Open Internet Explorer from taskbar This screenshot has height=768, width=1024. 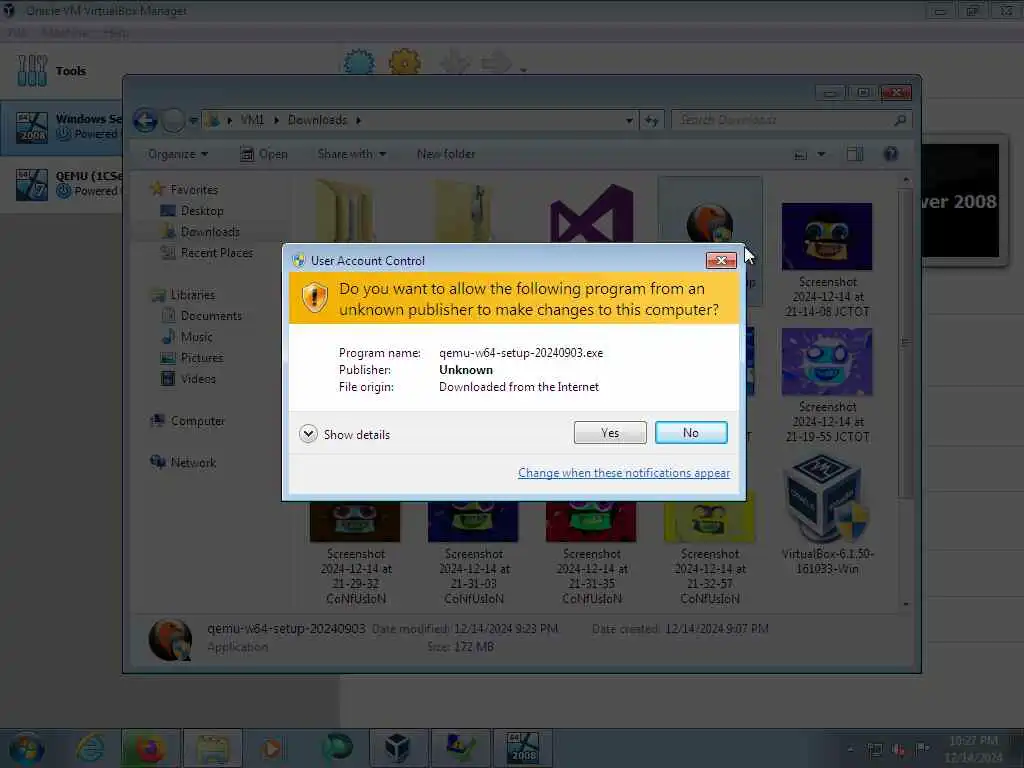point(91,748)
